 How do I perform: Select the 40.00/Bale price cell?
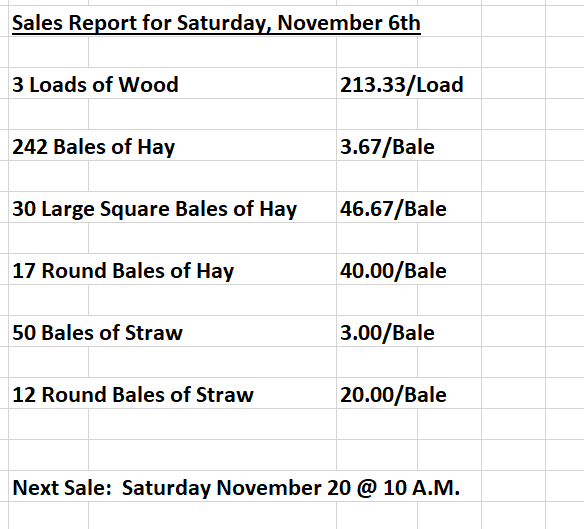click(x=393, y=270)
